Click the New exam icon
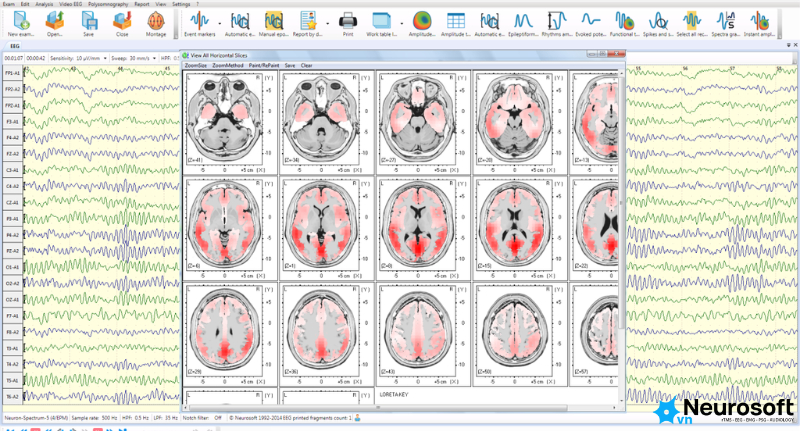 click(21, 24)
